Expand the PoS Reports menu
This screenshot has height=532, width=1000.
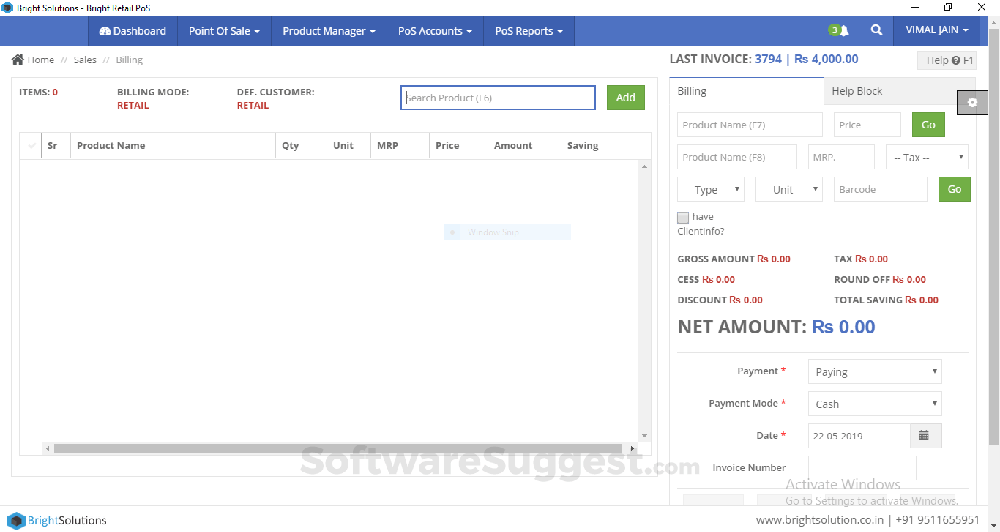tap(529, 31)
